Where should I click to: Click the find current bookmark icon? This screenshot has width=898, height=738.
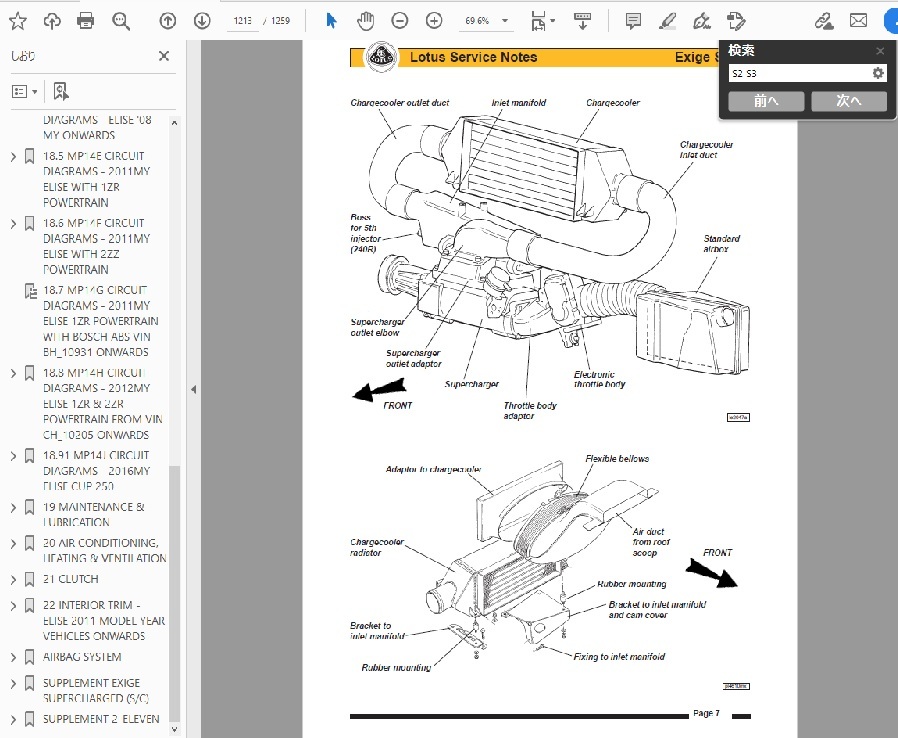(61, 92)
